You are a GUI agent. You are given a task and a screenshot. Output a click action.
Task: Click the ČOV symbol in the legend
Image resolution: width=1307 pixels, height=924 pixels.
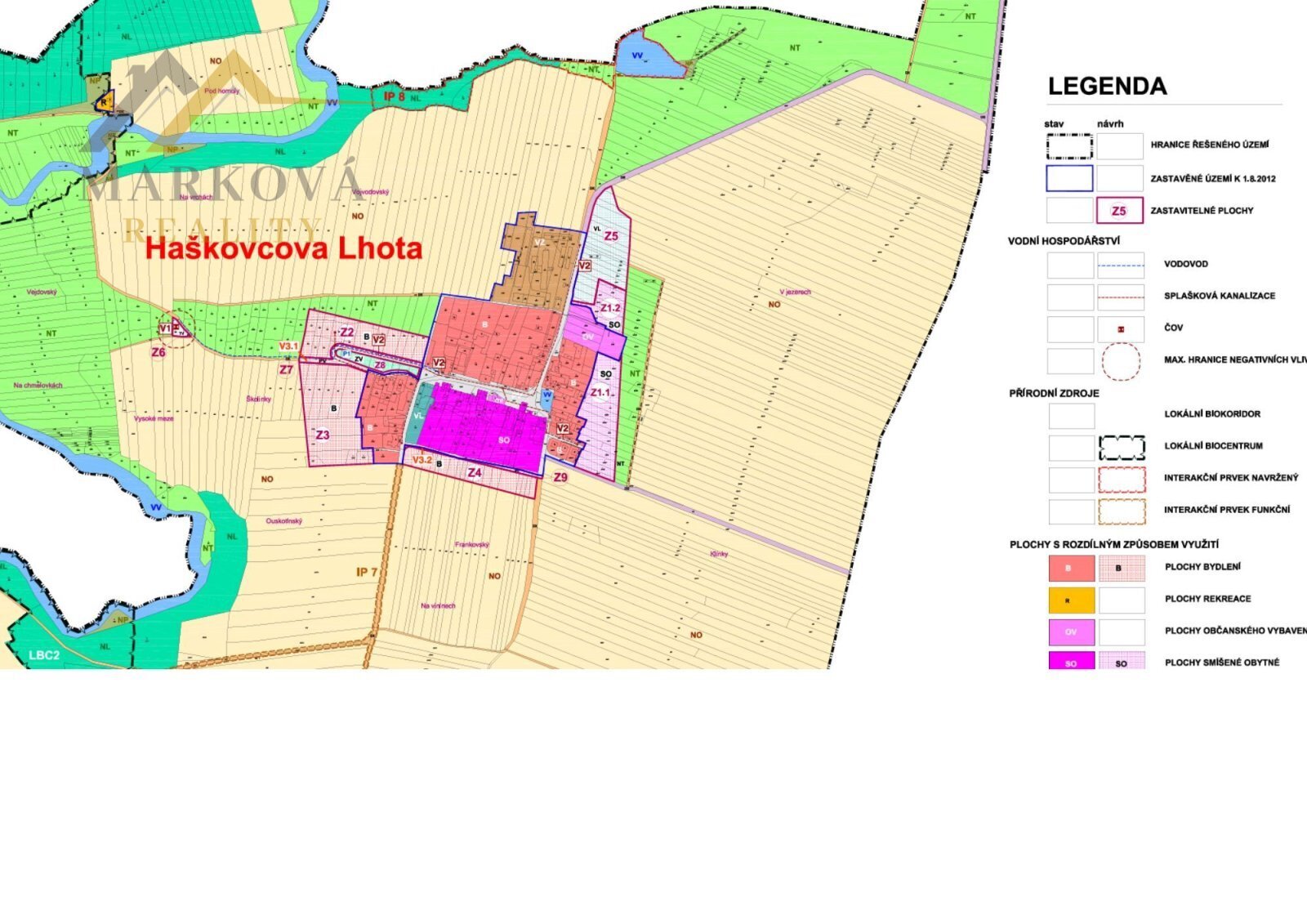(1121, 328)
